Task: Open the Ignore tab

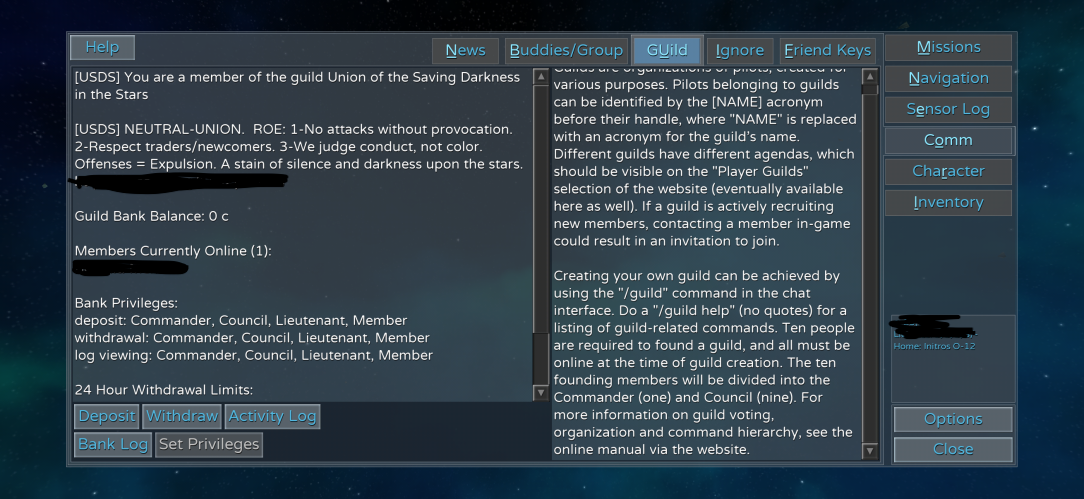Action: pos(740,51)
